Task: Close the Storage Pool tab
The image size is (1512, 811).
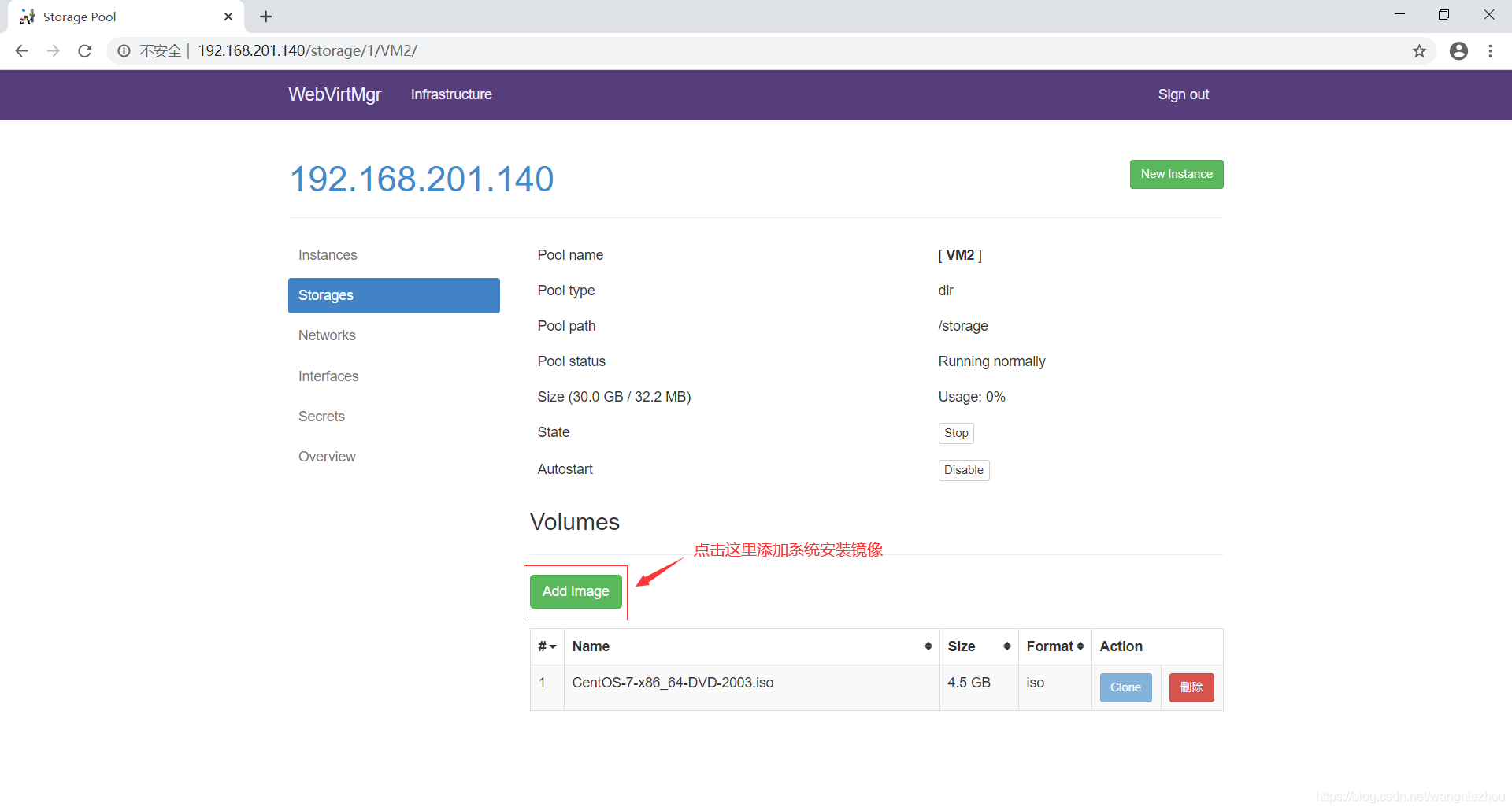Action: [x=228, y=17]
